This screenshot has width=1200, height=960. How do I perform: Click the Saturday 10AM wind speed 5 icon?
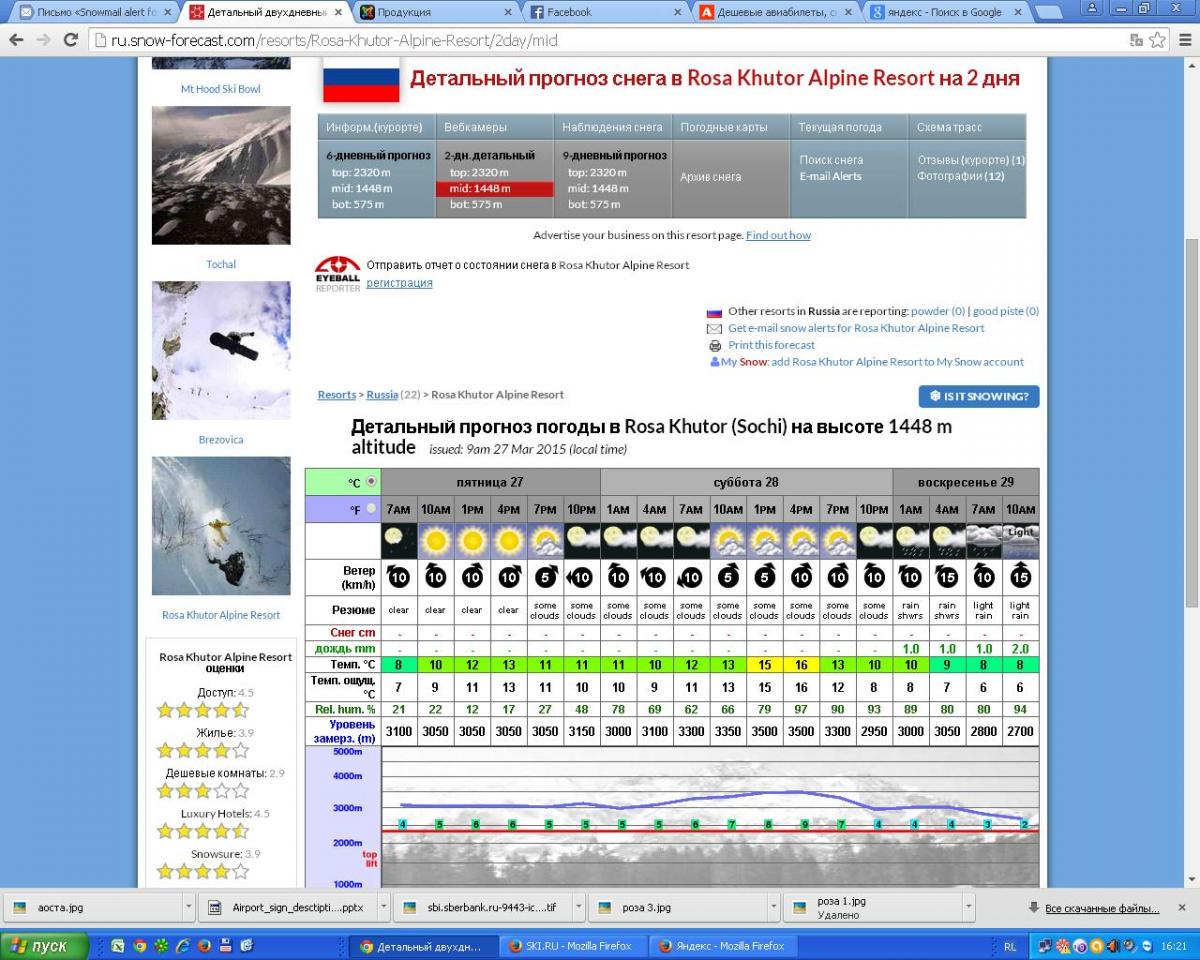pos(728,577)
